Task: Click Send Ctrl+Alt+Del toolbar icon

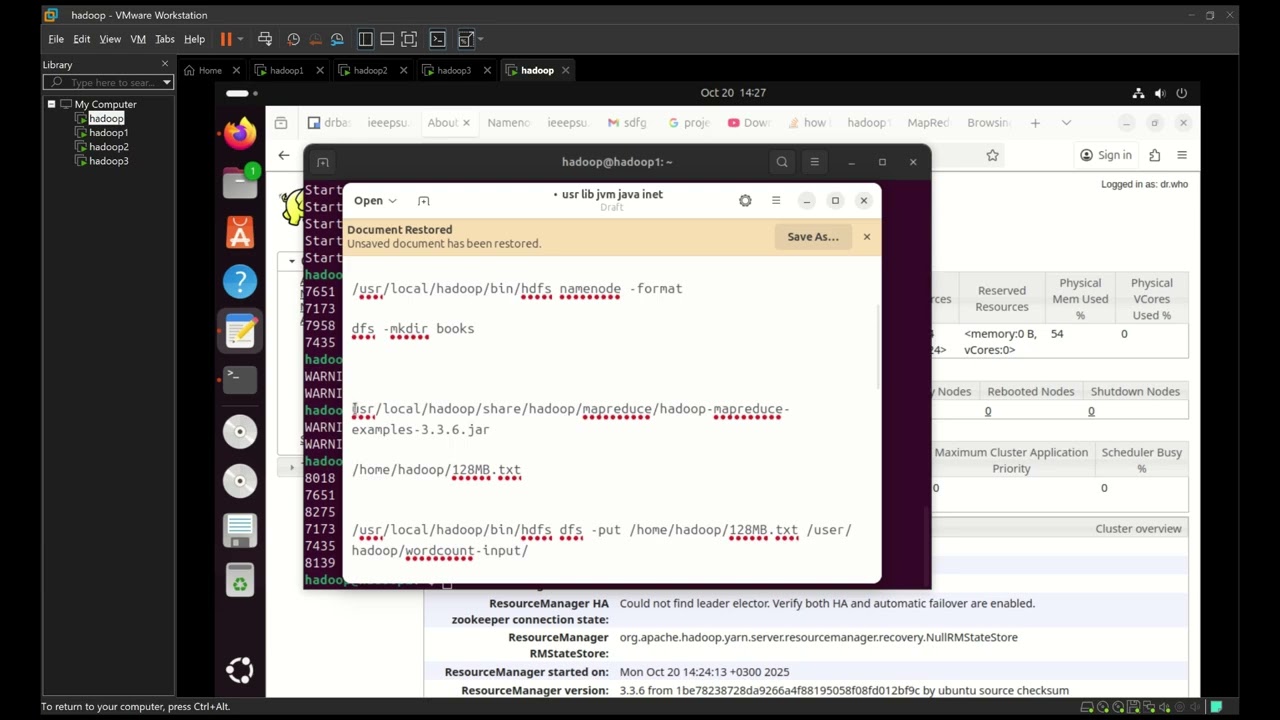Action: (x=265, y=39)
